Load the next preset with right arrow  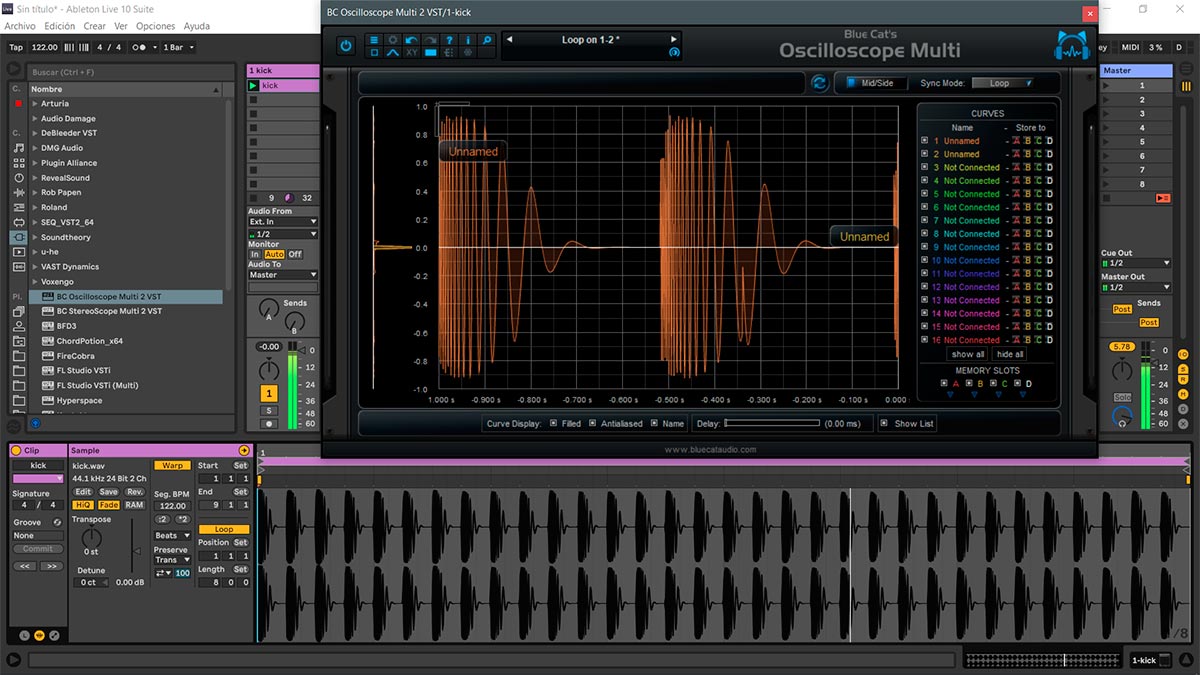tap(674, 39)
